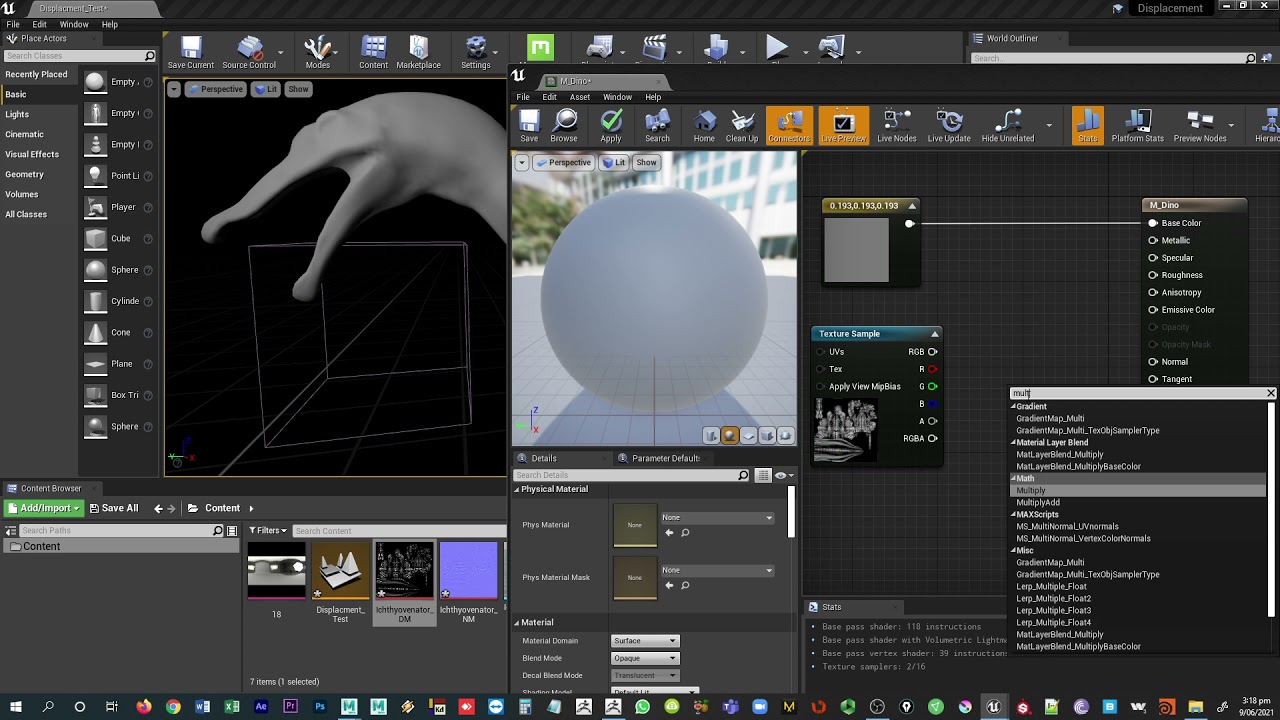
Task: Open Material Domain Surface dropdown
Action: point(644,641)
